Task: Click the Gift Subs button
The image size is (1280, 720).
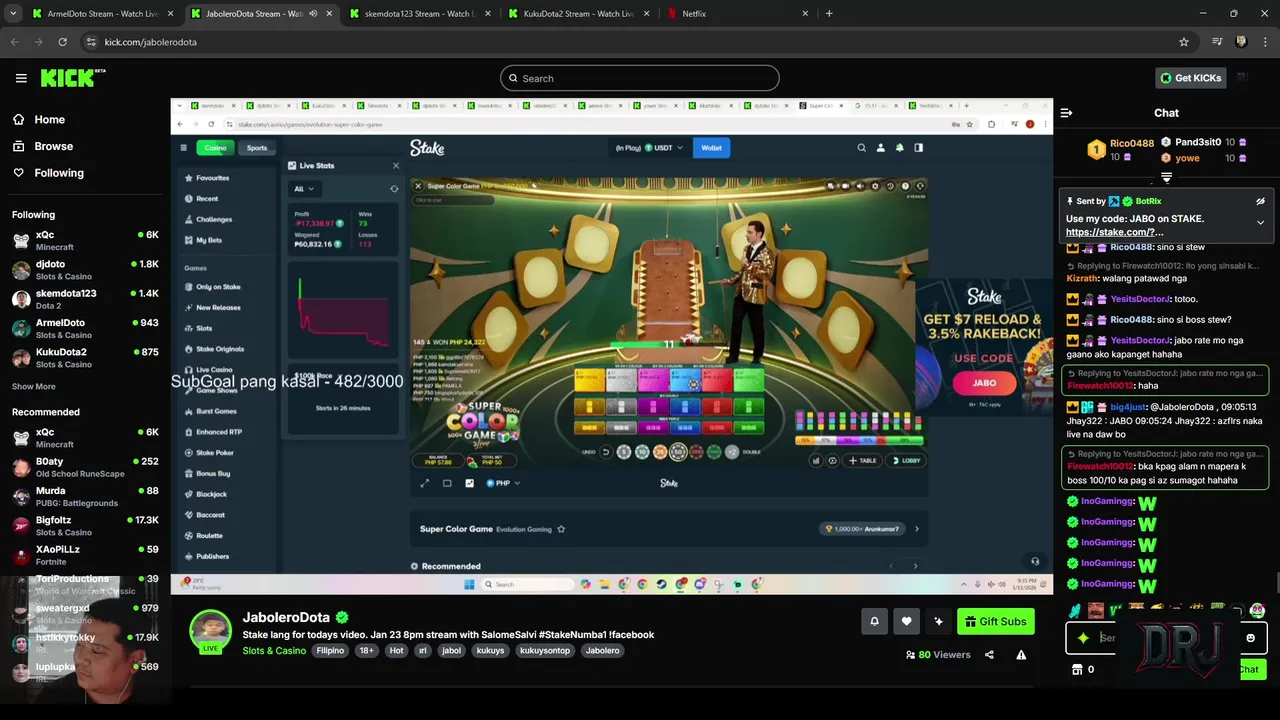Action: coord(995,621)
